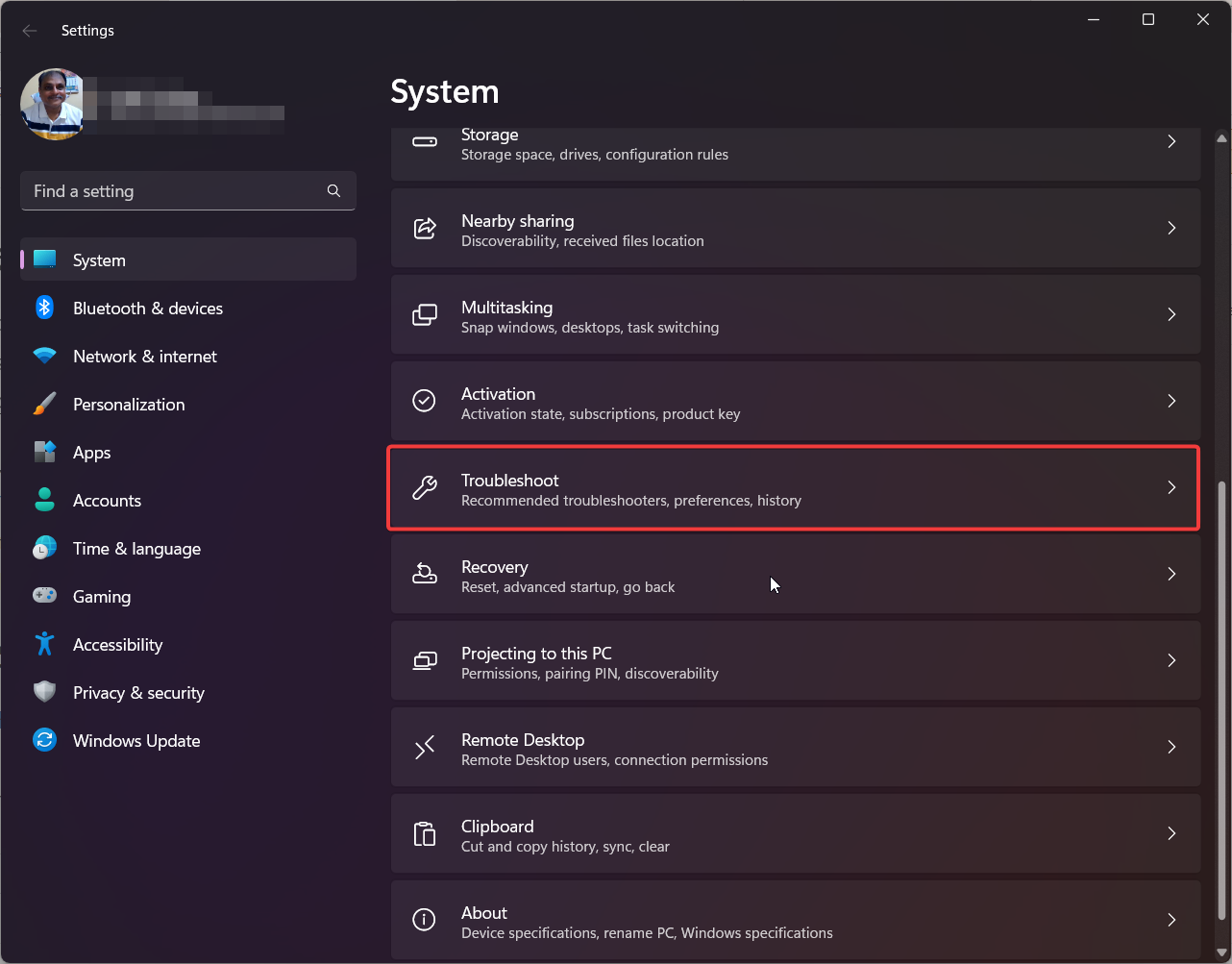Screen dimensions: 1232x964
Task: Click 'Snap windows, desktops, task switching' text
Action: (x=590, y=328)
